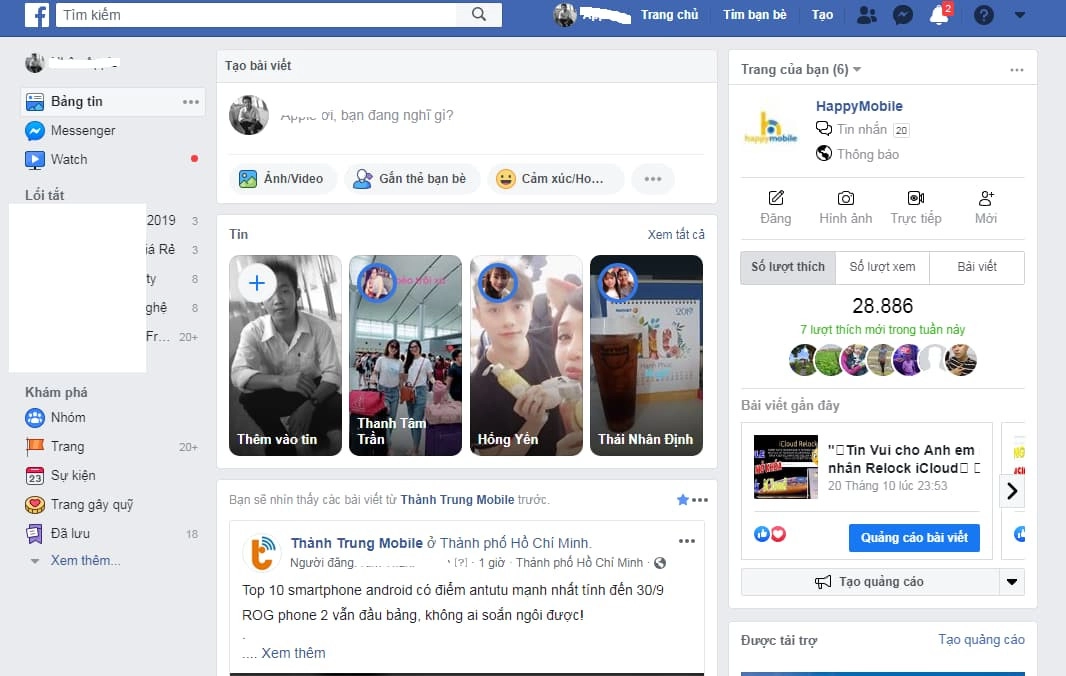Open the notifications bell icon
This screenshot has height=676, width=1066.
(938, 14)
